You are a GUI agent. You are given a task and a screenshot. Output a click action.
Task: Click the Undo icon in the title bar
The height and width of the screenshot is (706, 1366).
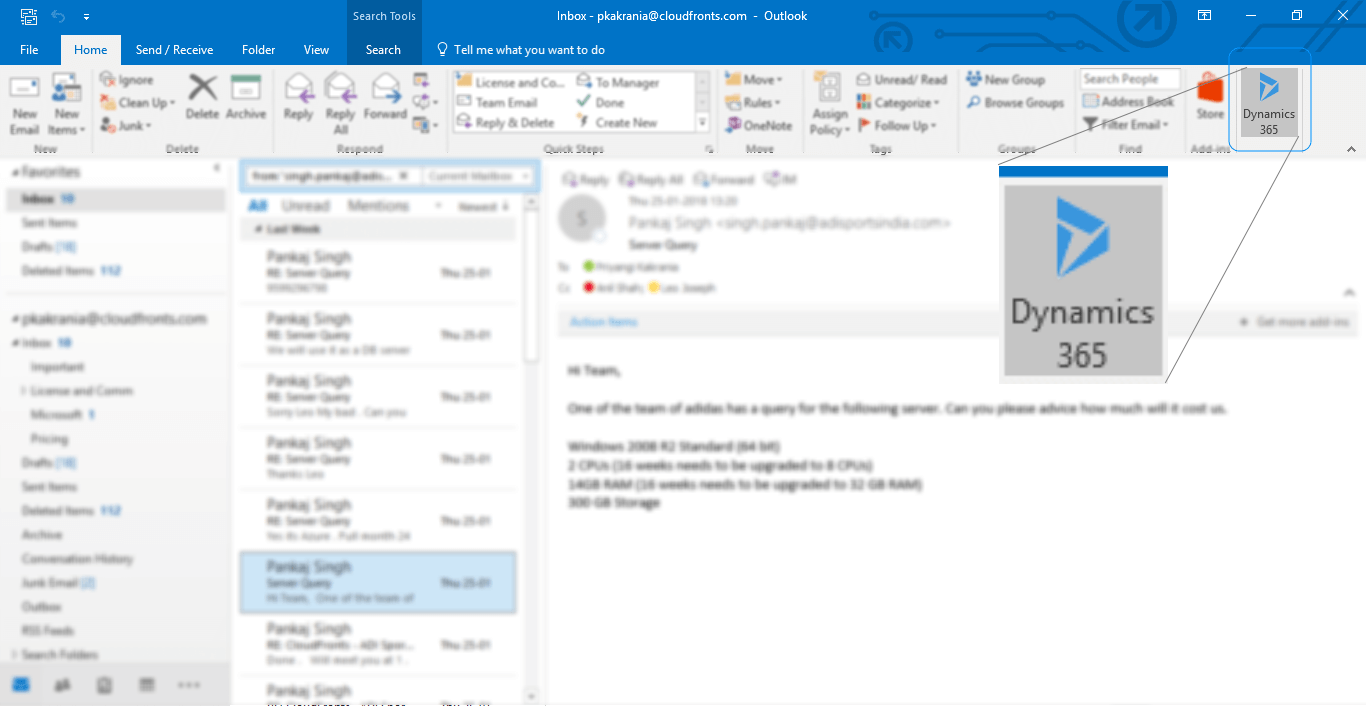[58, 16]
